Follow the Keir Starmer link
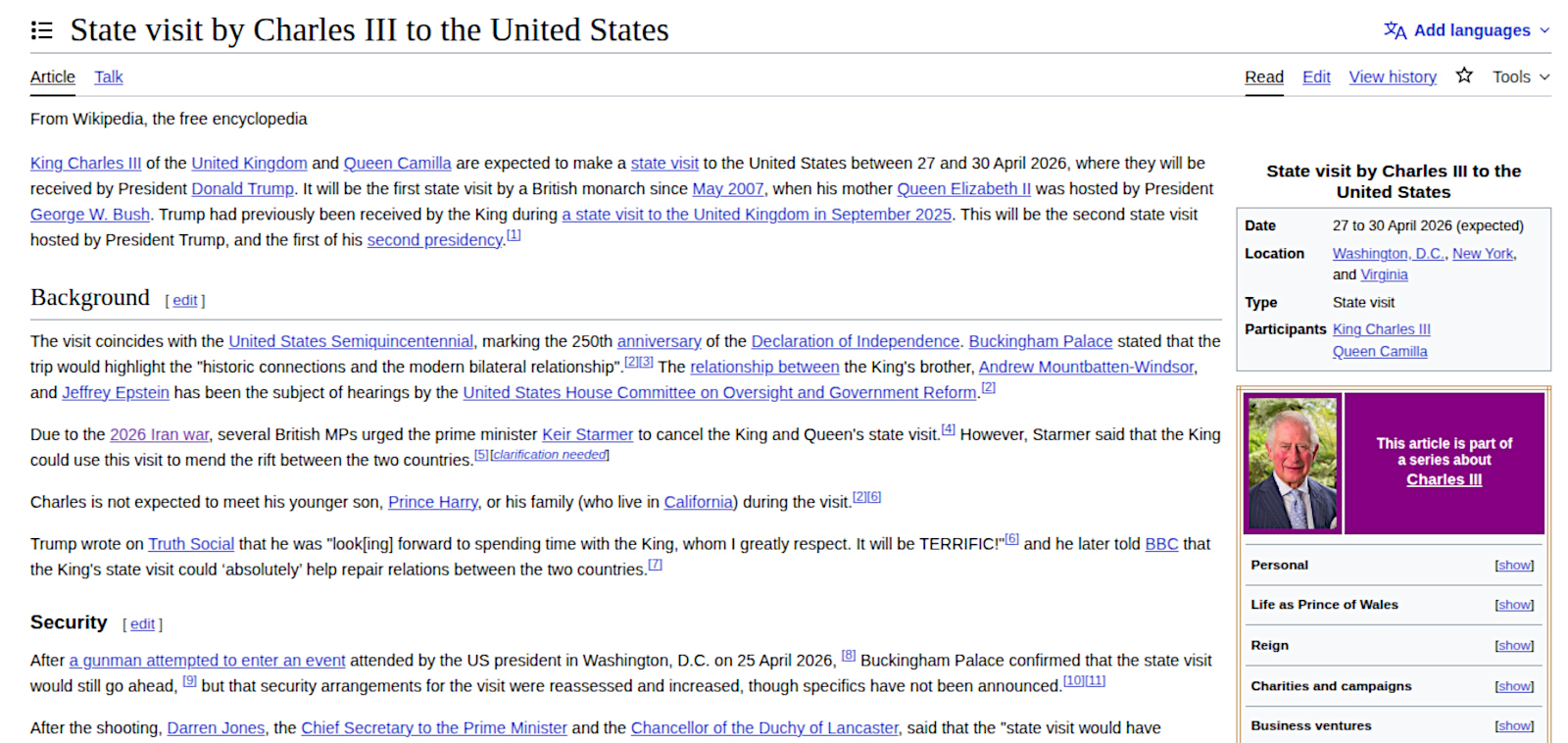 (x=587, y=434)
